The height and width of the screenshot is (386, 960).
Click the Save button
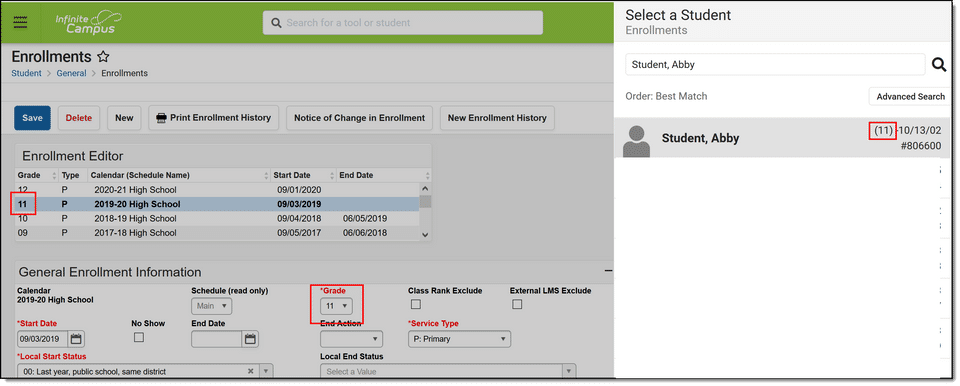click(32, 118)
